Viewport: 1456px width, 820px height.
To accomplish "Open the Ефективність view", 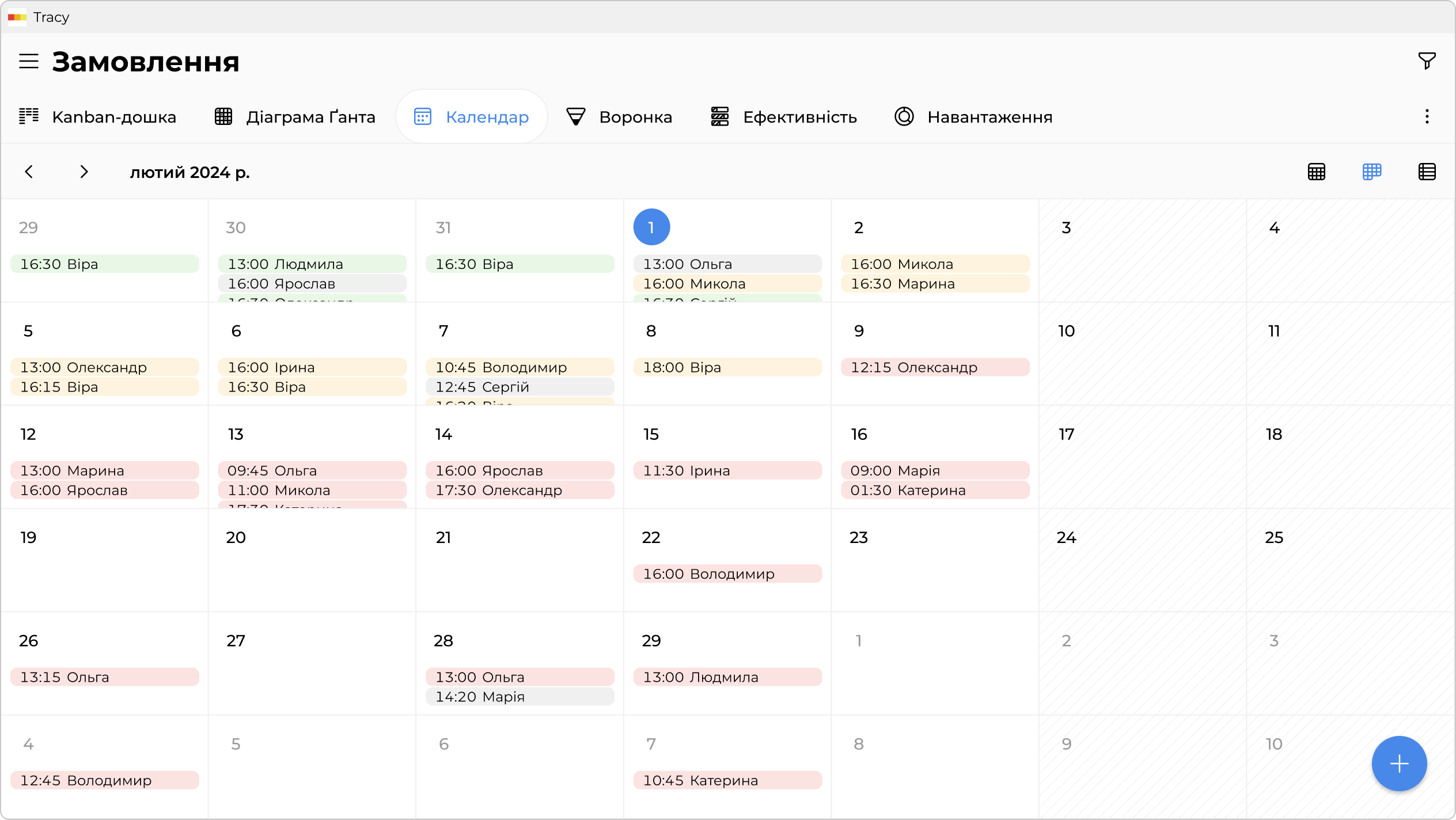I will coord(783,117).
